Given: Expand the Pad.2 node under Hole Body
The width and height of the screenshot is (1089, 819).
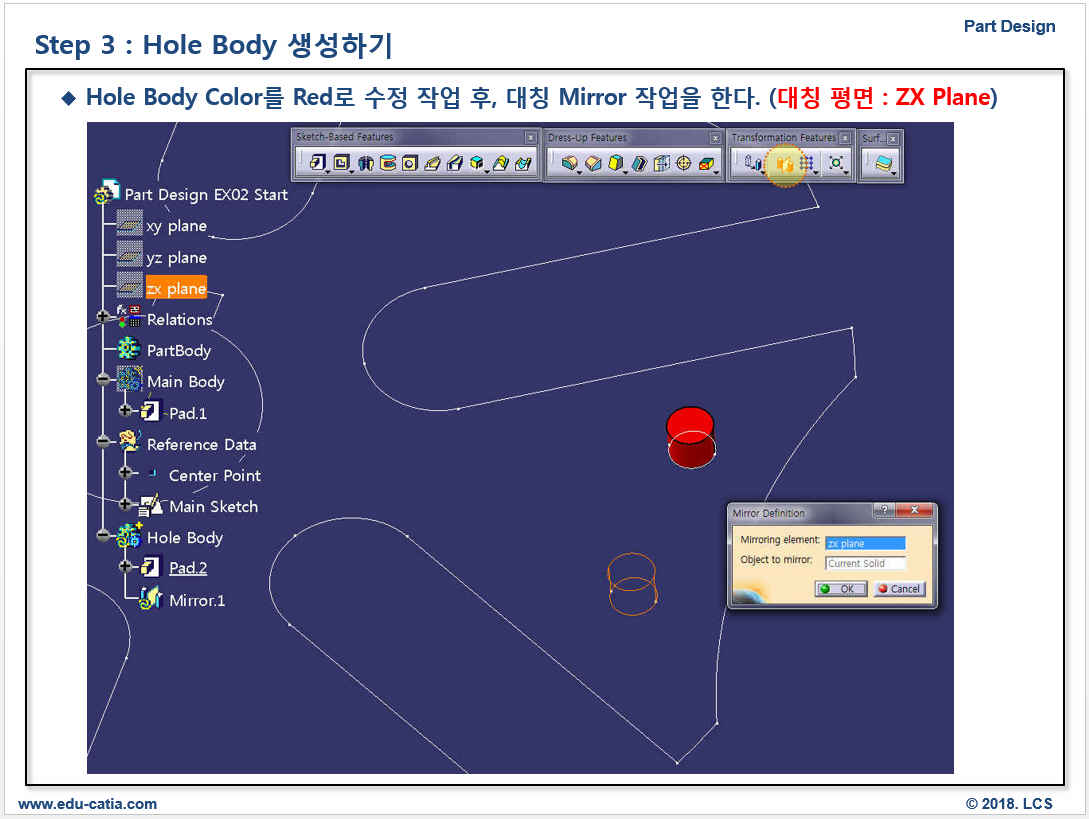Looking at the screenshot, I should [125, 566].
